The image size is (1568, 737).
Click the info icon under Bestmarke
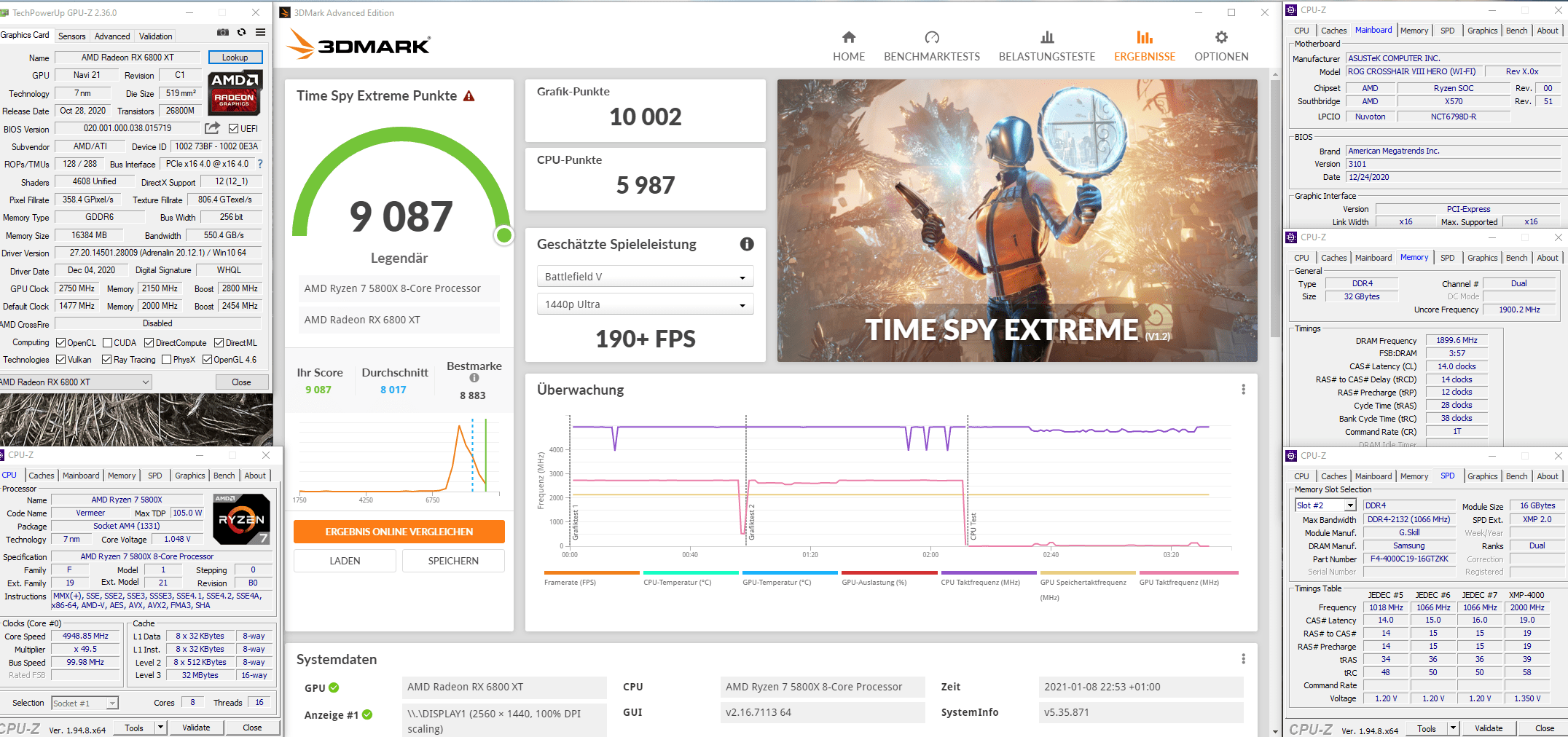[474, 378]
